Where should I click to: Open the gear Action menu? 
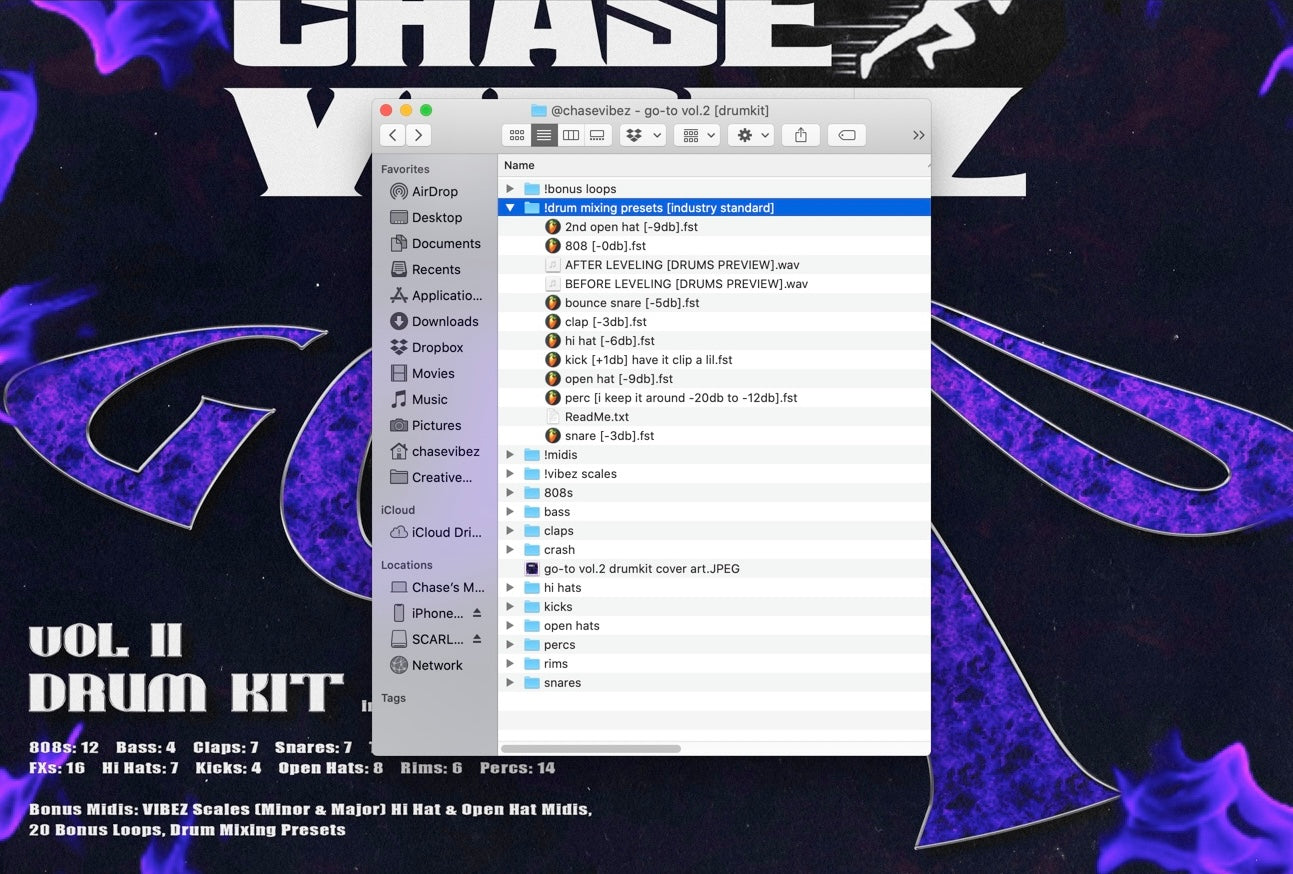pyautogui.click(x=751, y=135)
